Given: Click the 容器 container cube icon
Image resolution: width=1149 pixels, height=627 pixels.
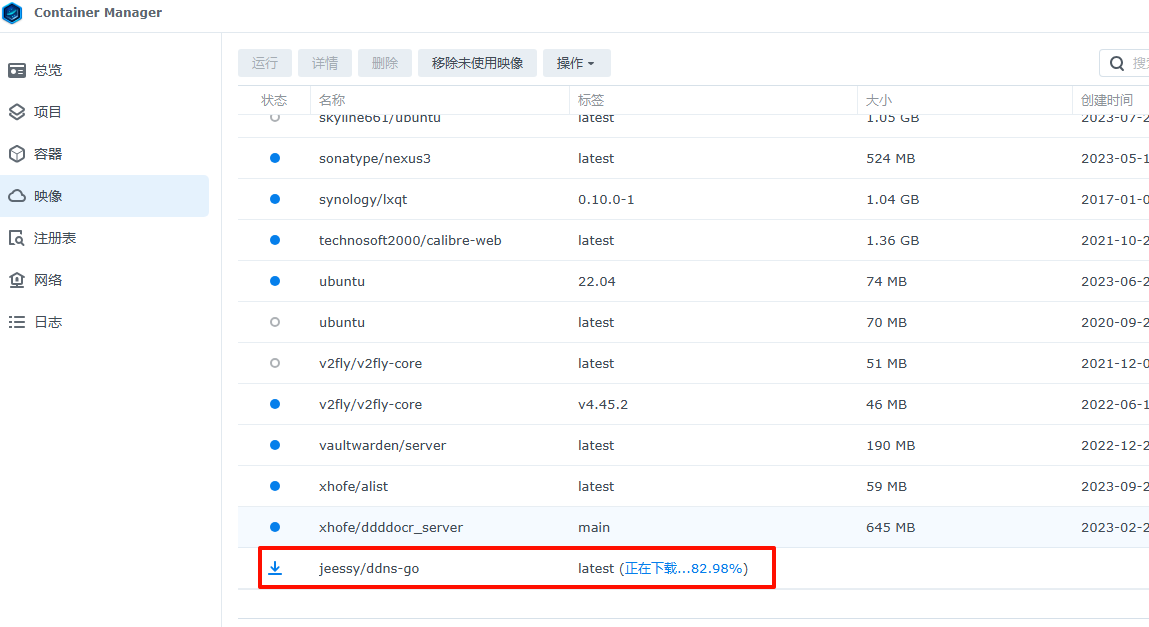Looking at the screenshot, I should pyautogui.click(x=17, y=154).
